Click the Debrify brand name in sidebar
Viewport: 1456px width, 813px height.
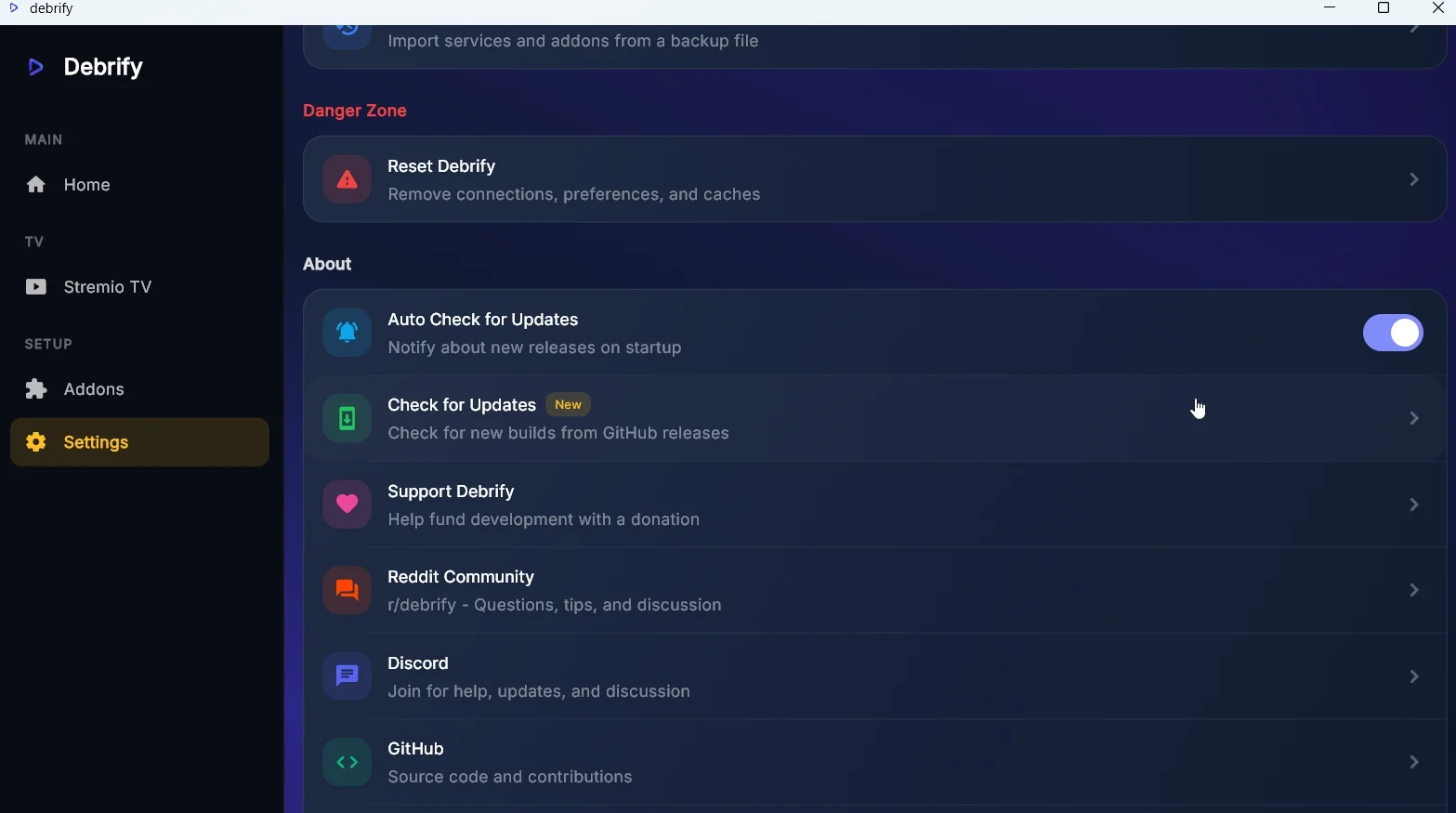(x=103, y=68)
